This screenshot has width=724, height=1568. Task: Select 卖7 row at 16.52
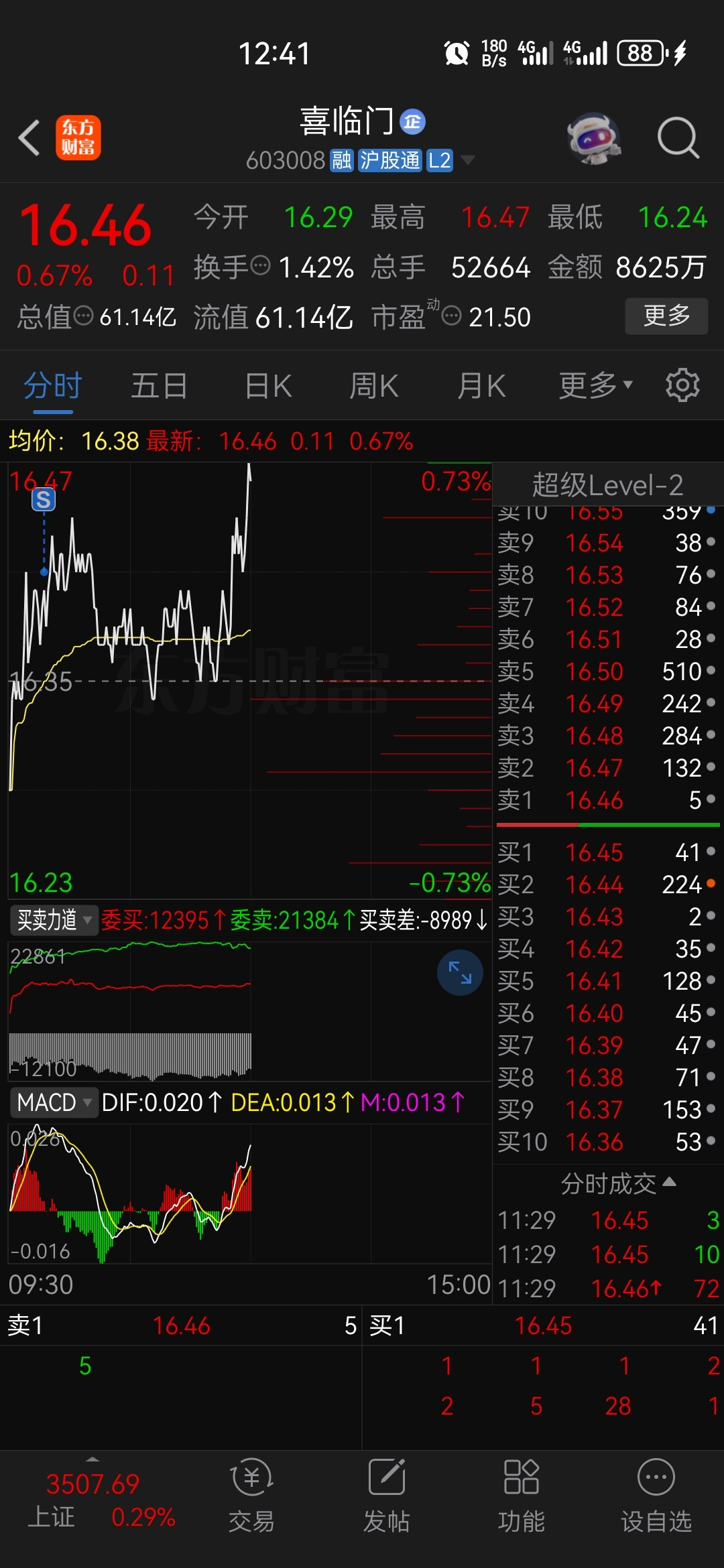[608, 607]
